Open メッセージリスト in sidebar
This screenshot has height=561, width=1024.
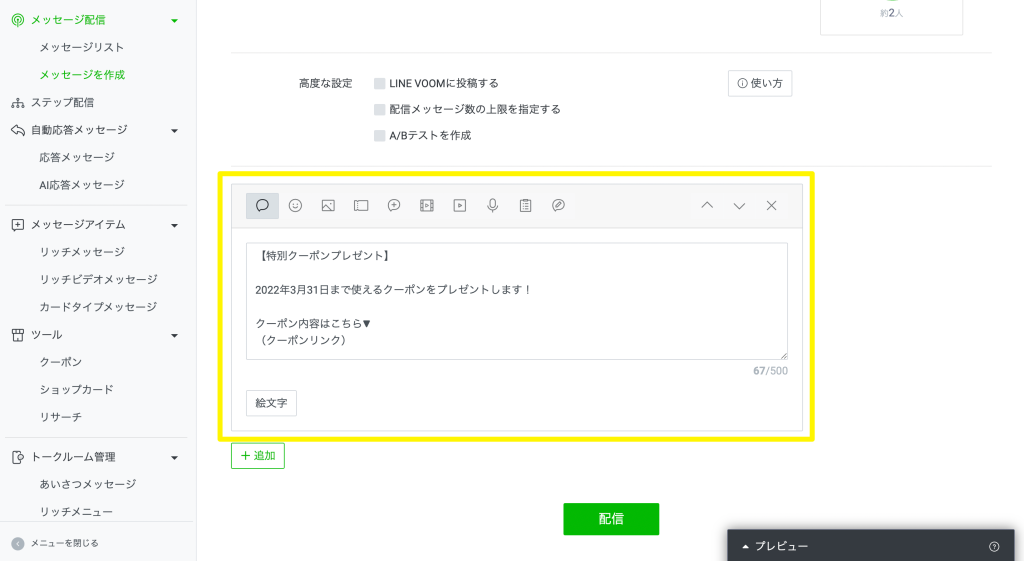click(x=82, y=48)
